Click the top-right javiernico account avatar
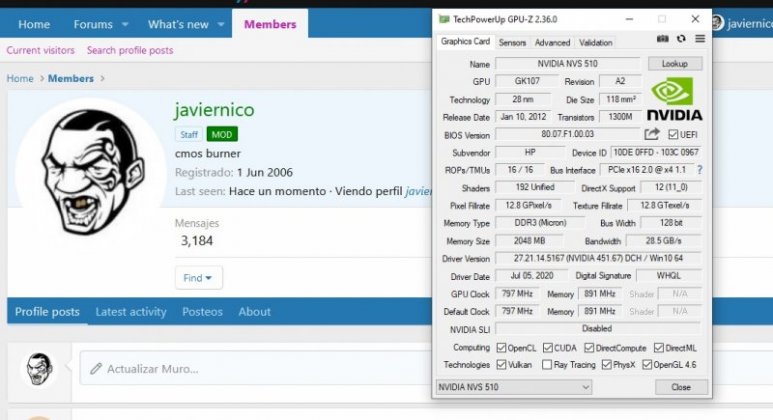Image resolution: width=773 pixels, height=420 pixels. pos(717,23)
